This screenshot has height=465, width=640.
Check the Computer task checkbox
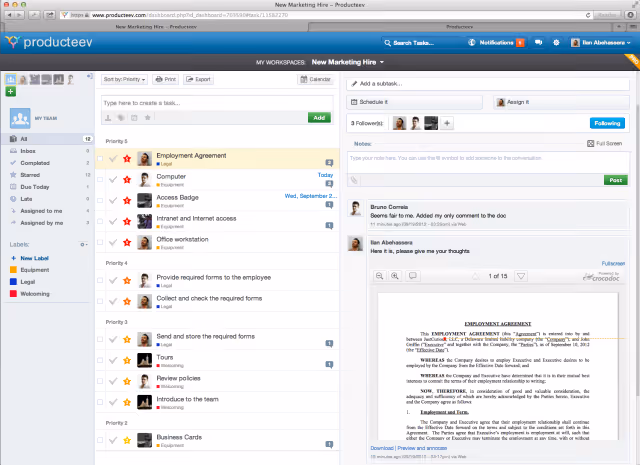(100, 179)
